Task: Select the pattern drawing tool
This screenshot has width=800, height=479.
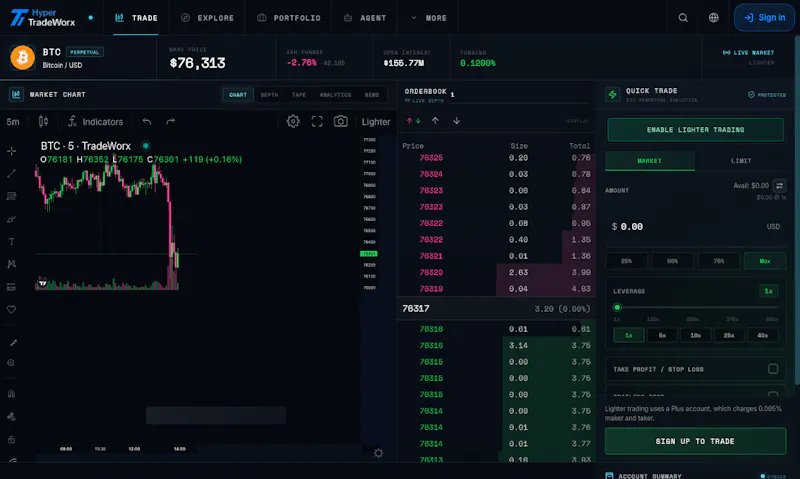Action: point(11,264)
